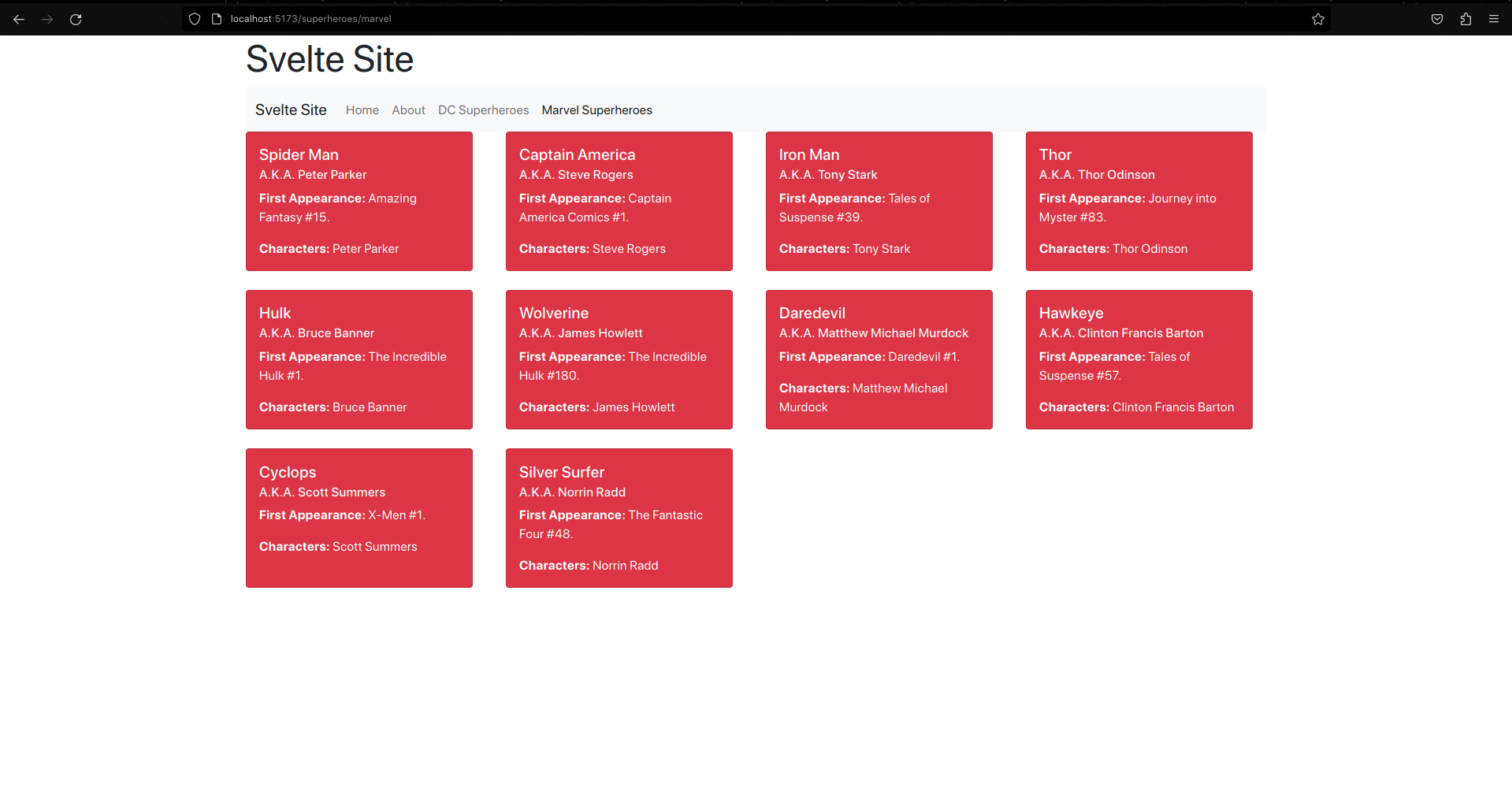Click 'A.K.A. Steve Rogers' subtitle

pyautogui.click(x=576, y=175)
